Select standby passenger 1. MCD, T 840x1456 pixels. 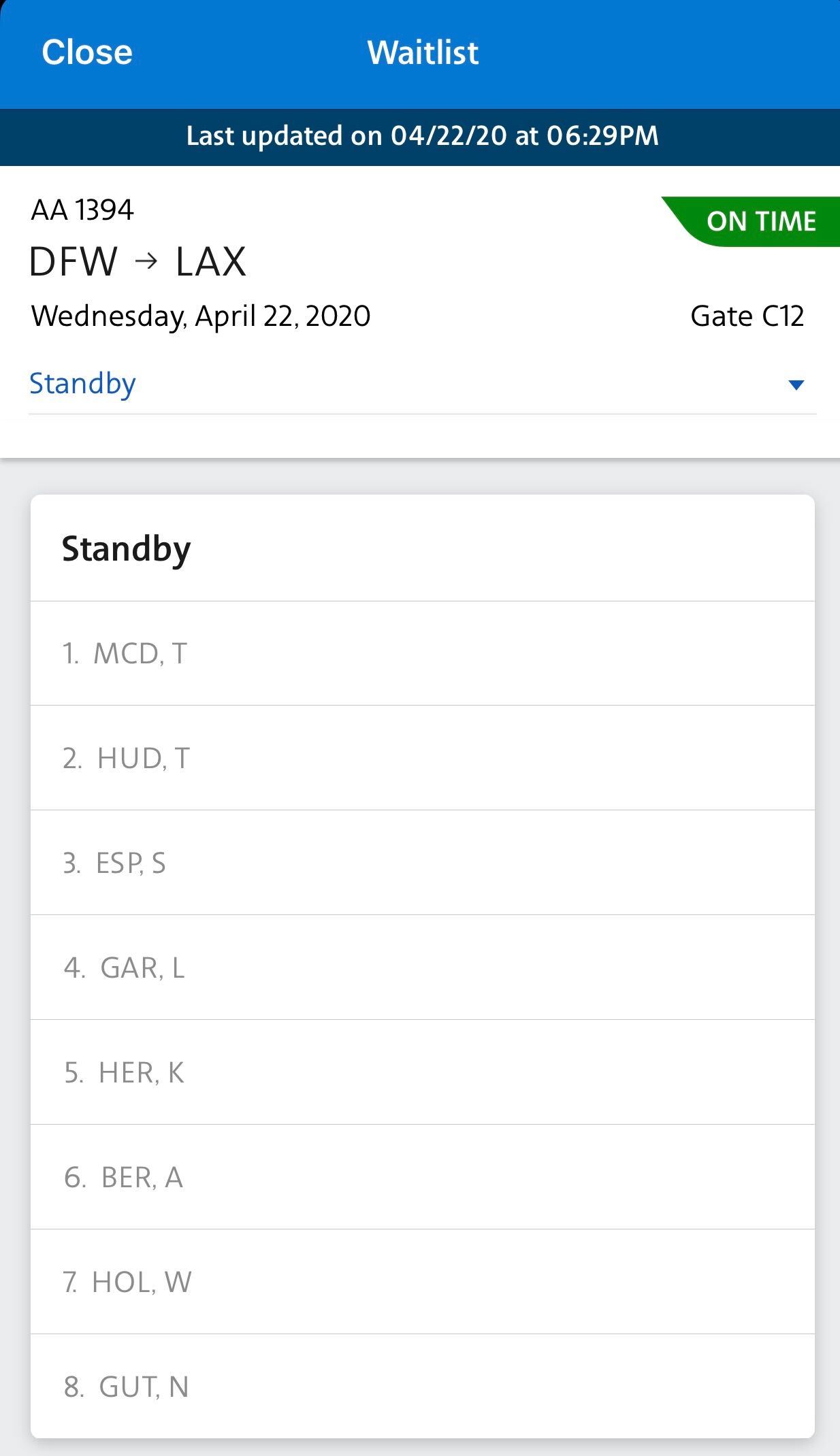pos(423,653)
